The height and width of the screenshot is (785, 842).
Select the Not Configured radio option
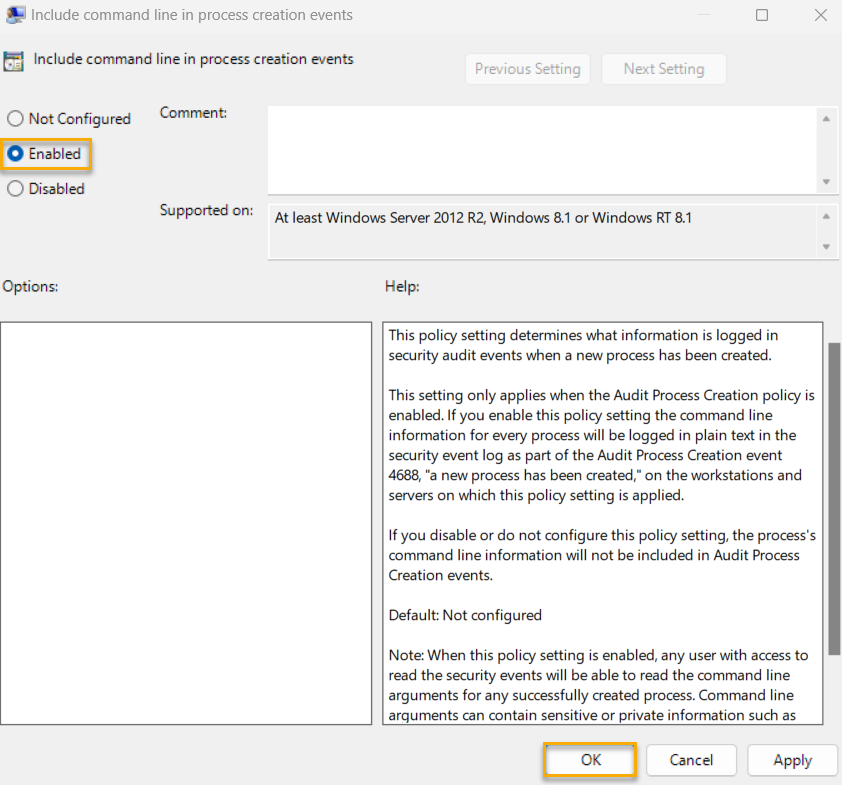pos(16,119)
